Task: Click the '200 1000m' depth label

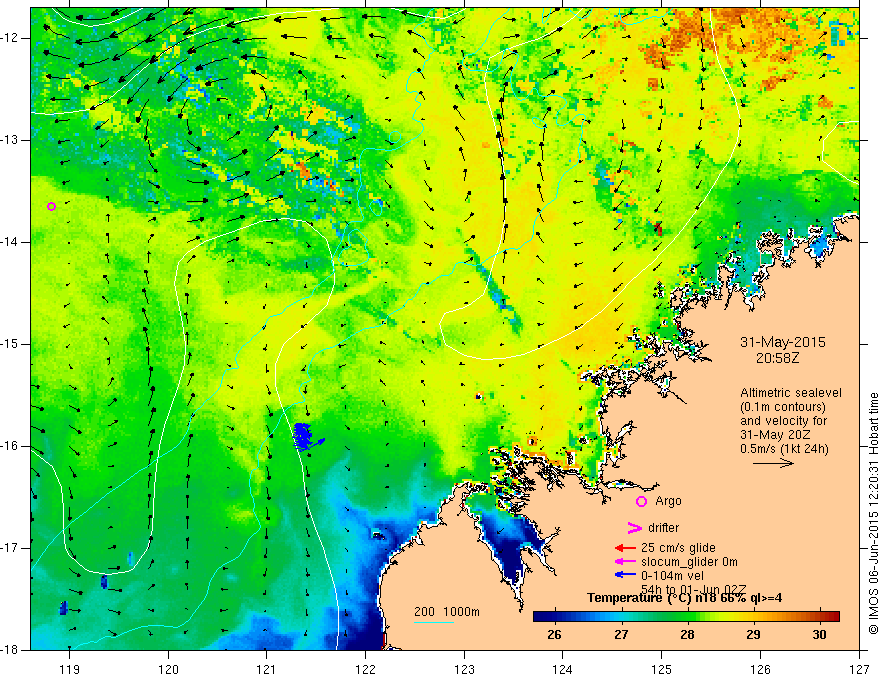Action: coord(447,612)
